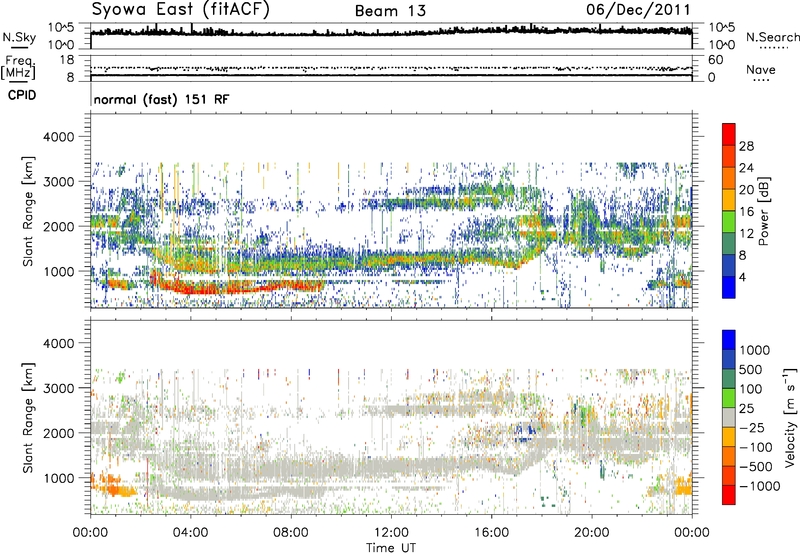Click the '08:00' time axis label
800x554 pixels.
click(290, 533)
